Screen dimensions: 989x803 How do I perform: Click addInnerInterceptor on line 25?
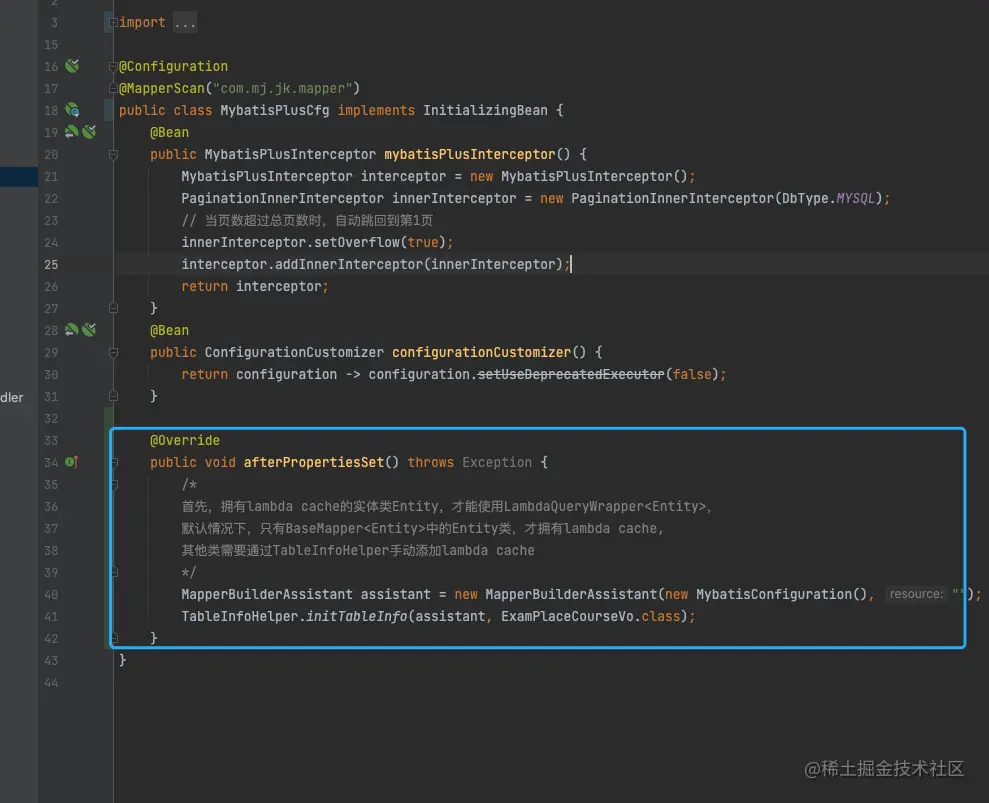[349, 264]
